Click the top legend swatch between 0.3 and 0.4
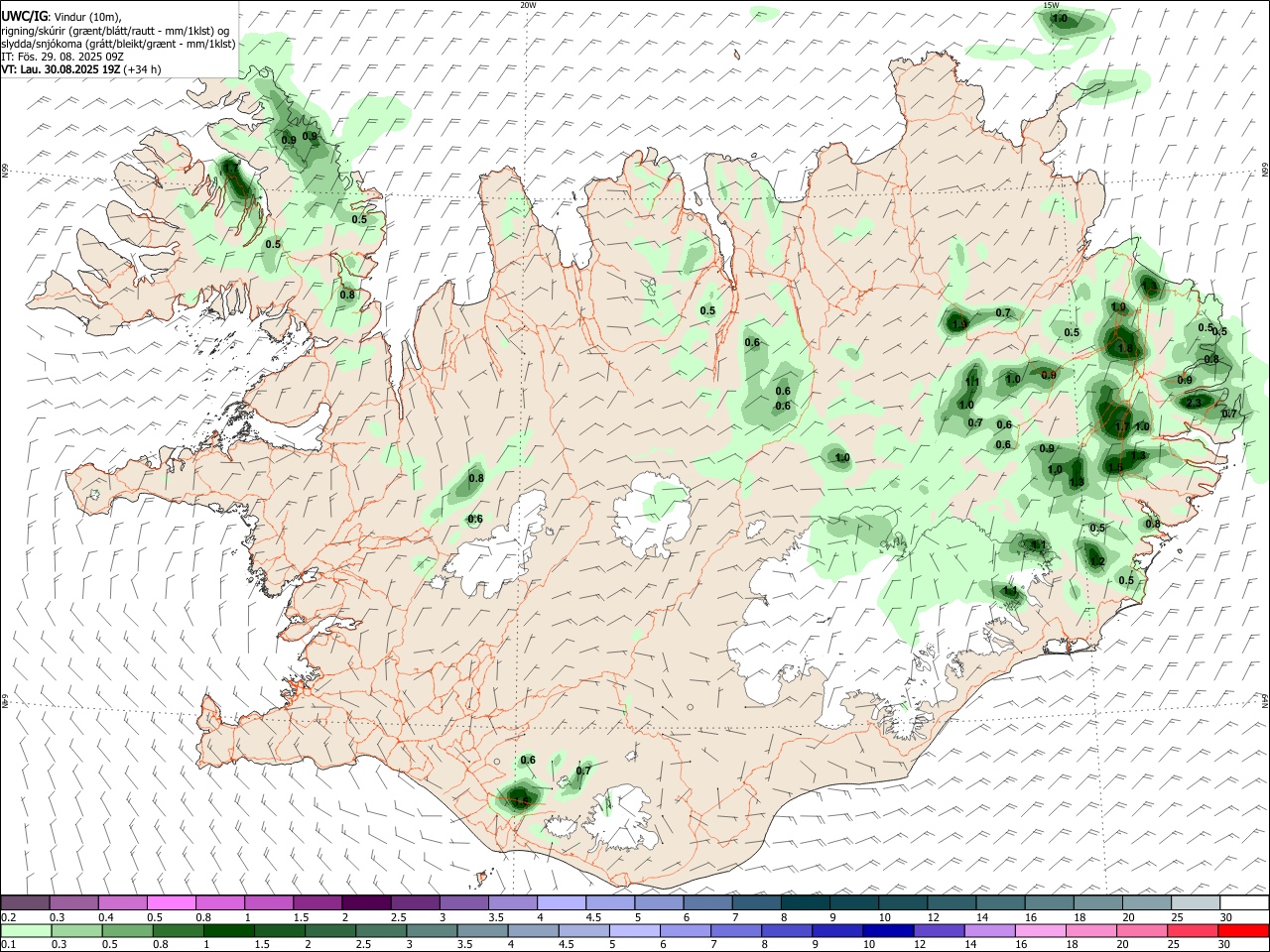The height and width of the screenshot is (952, 1270). [x=74, y=902]
